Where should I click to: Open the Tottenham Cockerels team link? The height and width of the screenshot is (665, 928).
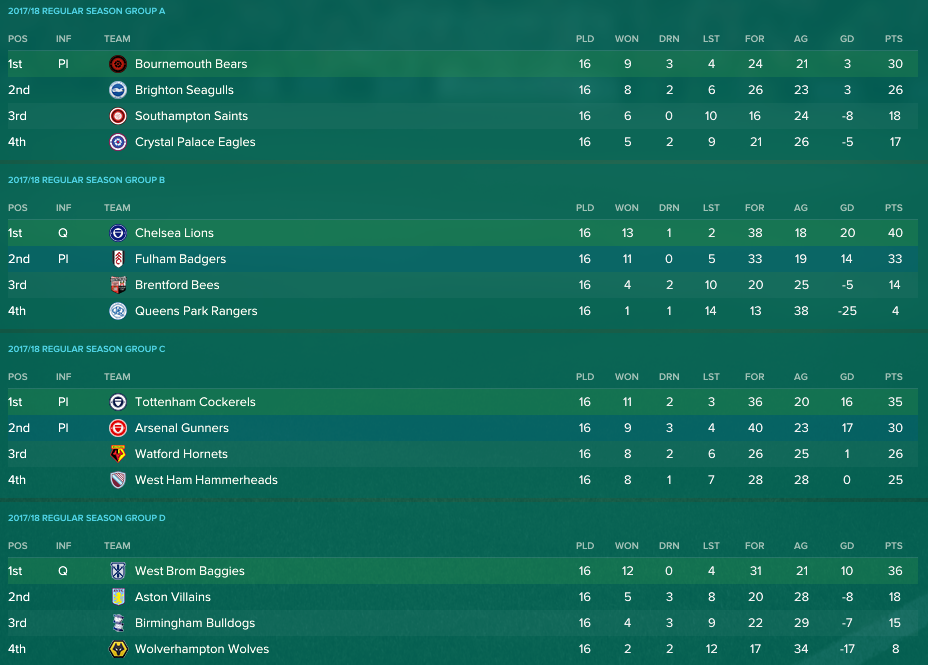click(195, 402)
